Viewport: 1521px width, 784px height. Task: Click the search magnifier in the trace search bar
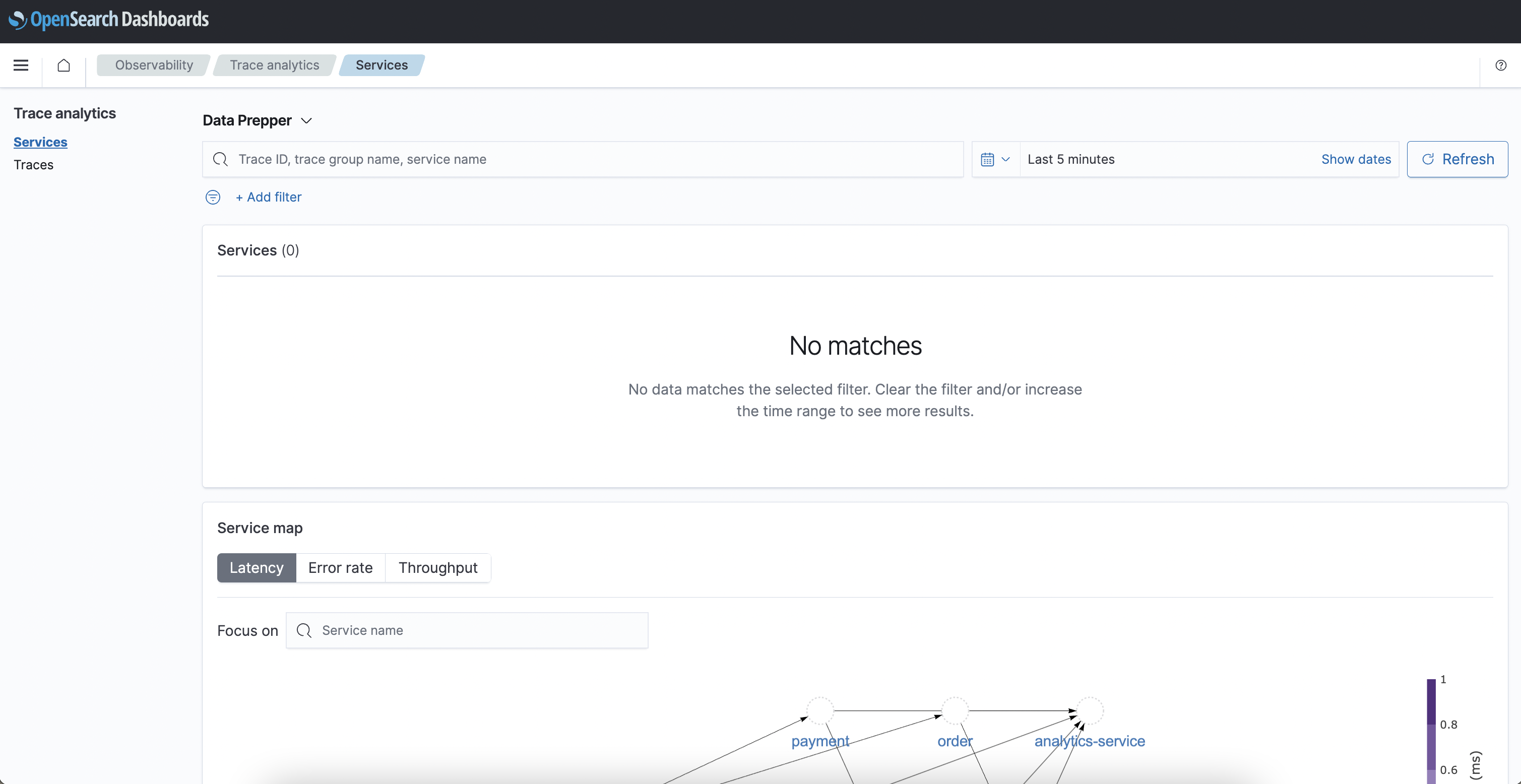coord(220,159)
